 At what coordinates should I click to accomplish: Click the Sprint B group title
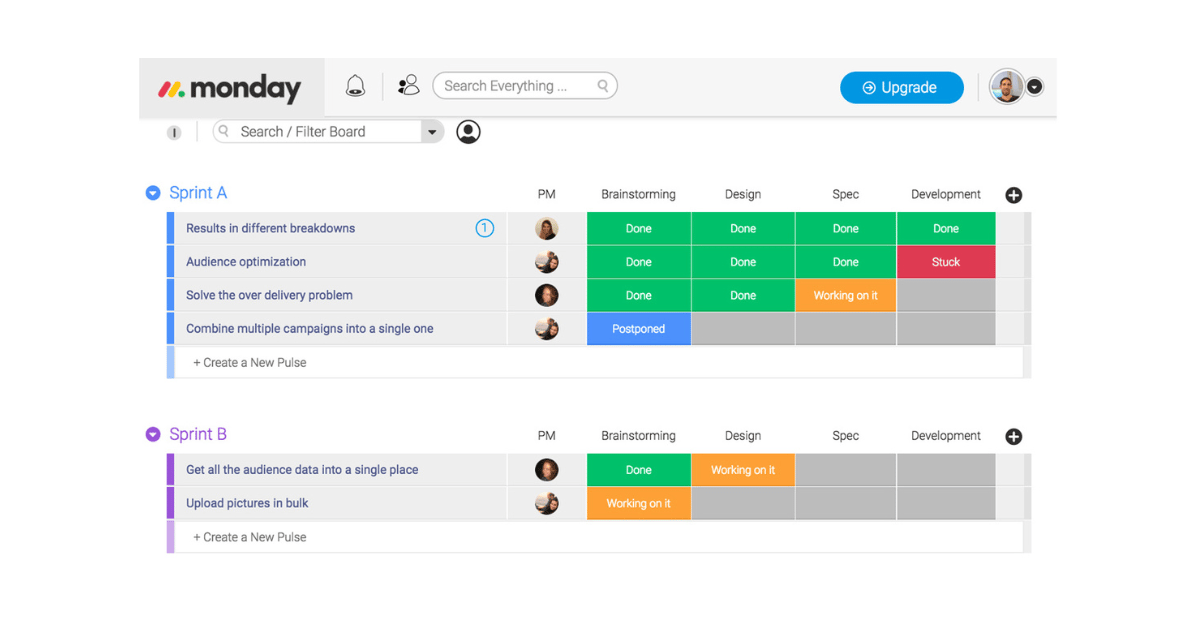pos(198,434)
